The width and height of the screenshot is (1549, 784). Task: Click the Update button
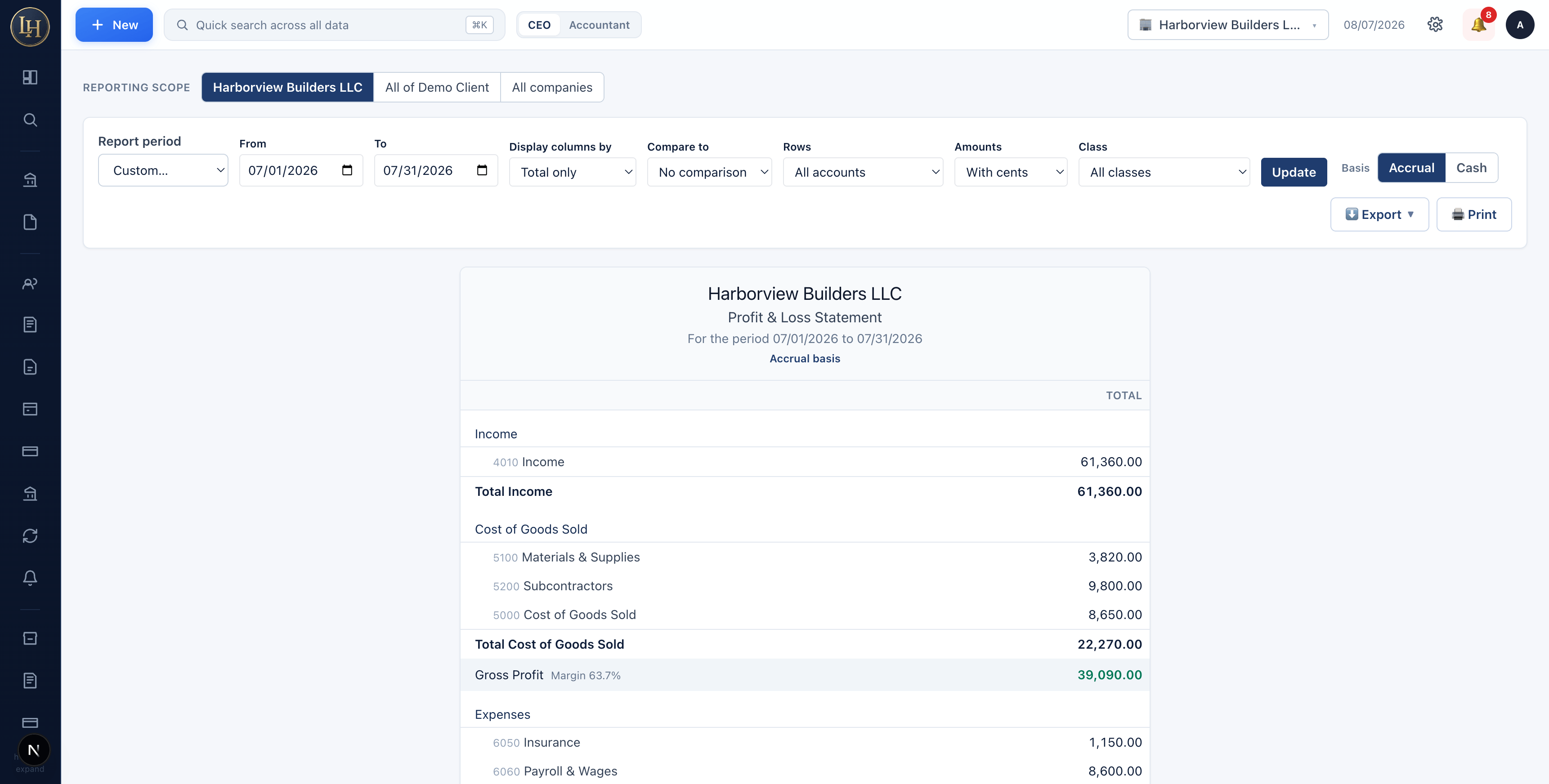(1294, 172)
